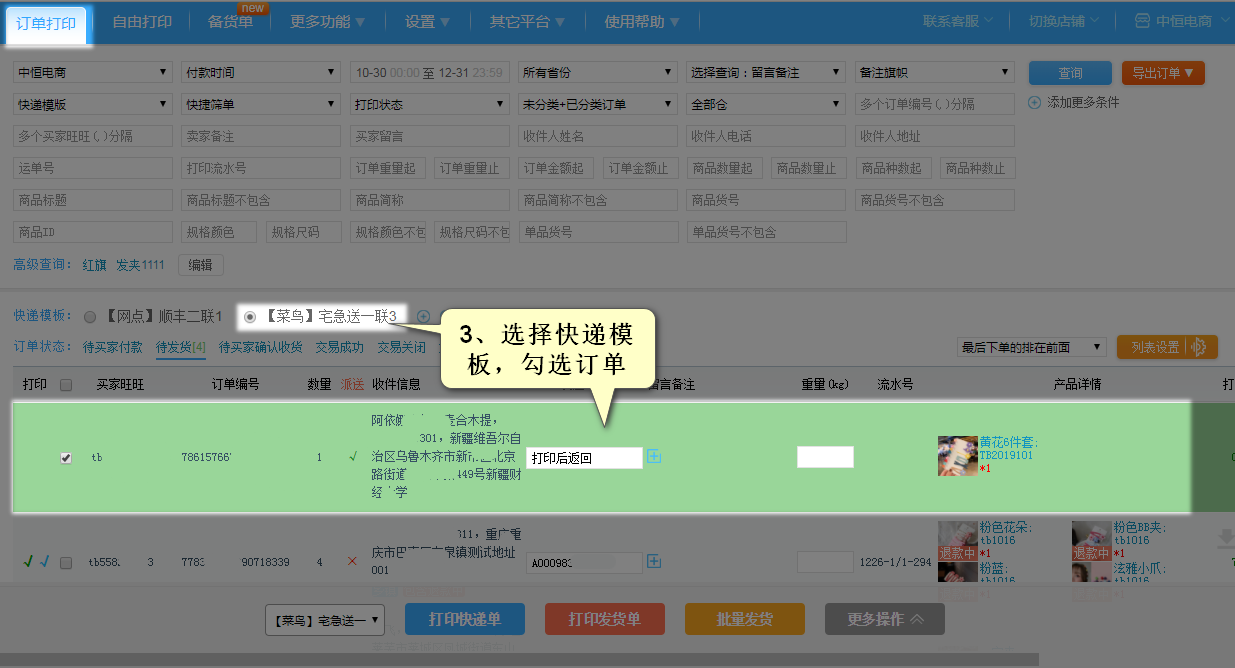Click the 收件人姓名 input field
1235x668 pixels.
598,137
